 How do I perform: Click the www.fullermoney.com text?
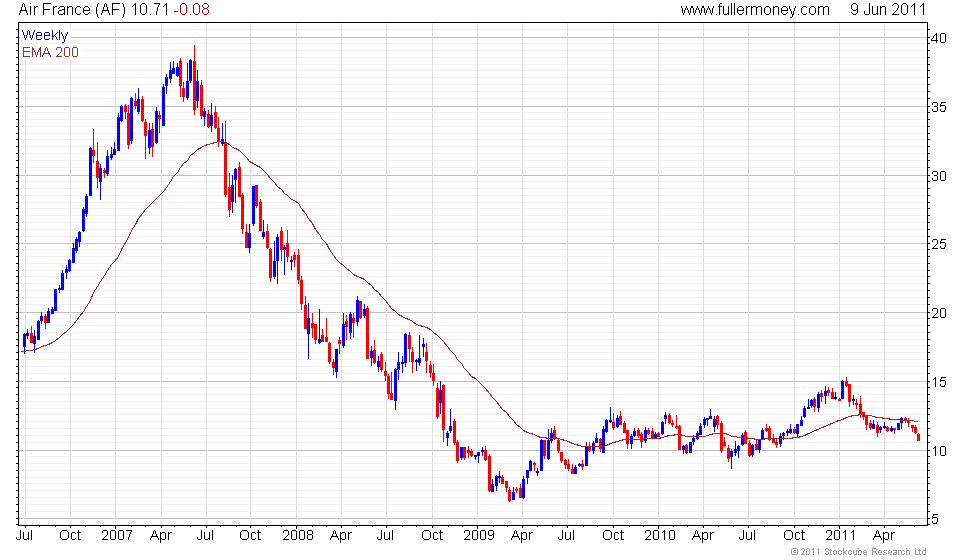click(x=755, y=10)
